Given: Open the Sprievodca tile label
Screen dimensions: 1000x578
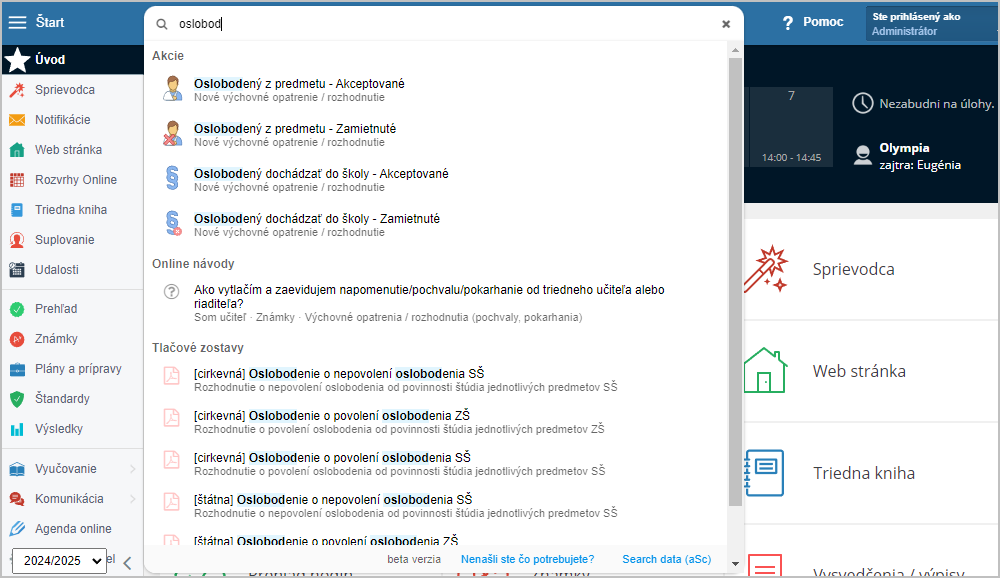Looking at the screenshot, I should click(x=853, y=269).
